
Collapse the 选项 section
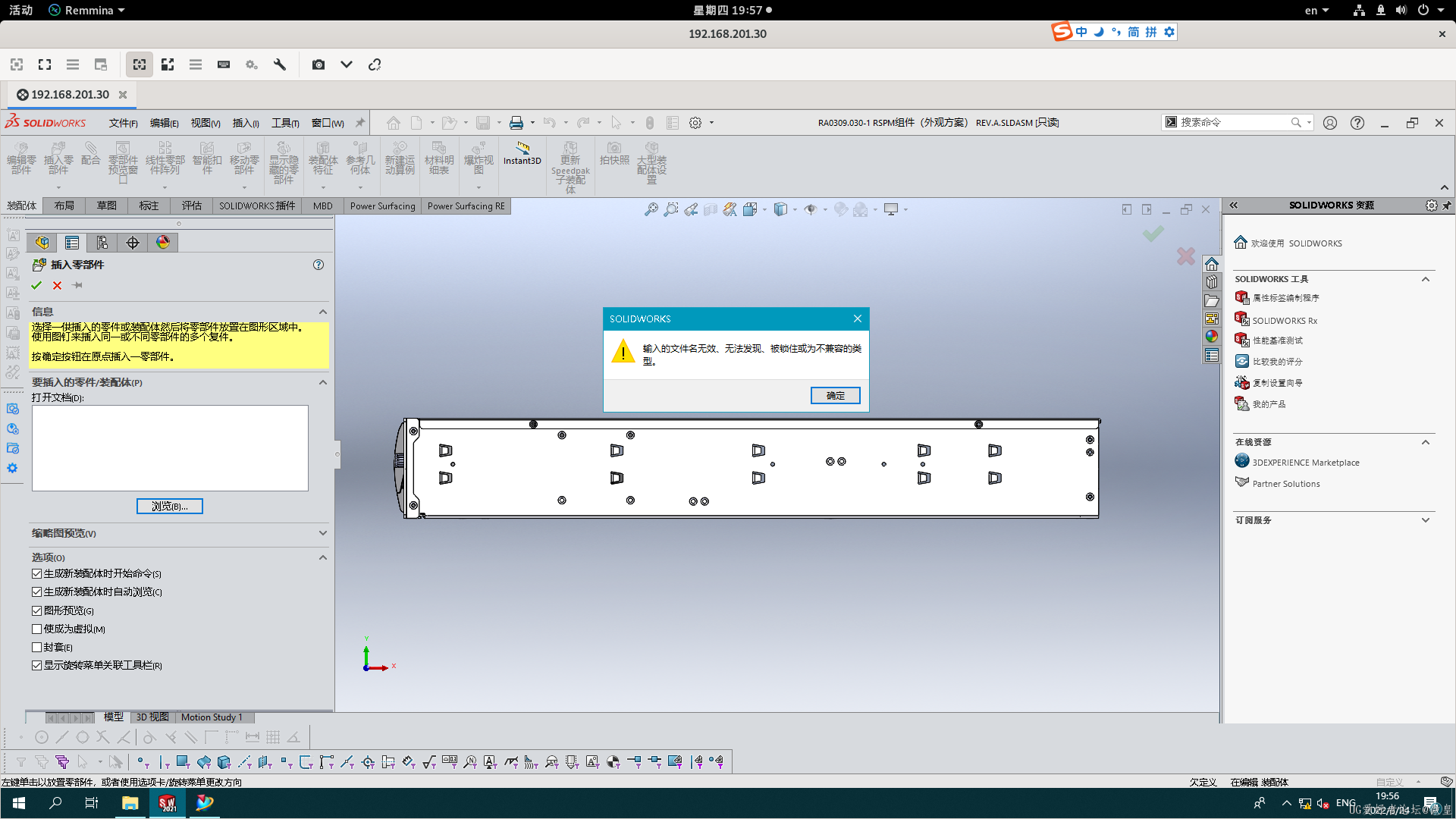[x=323, y=557]
